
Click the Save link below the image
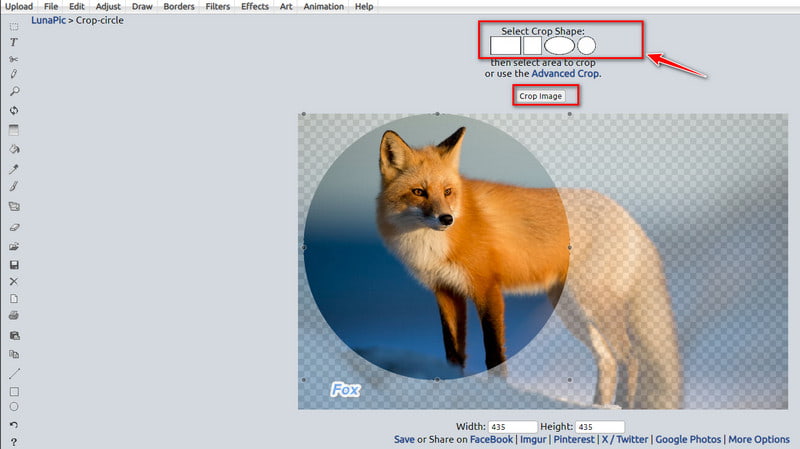(x=404, y=439)
